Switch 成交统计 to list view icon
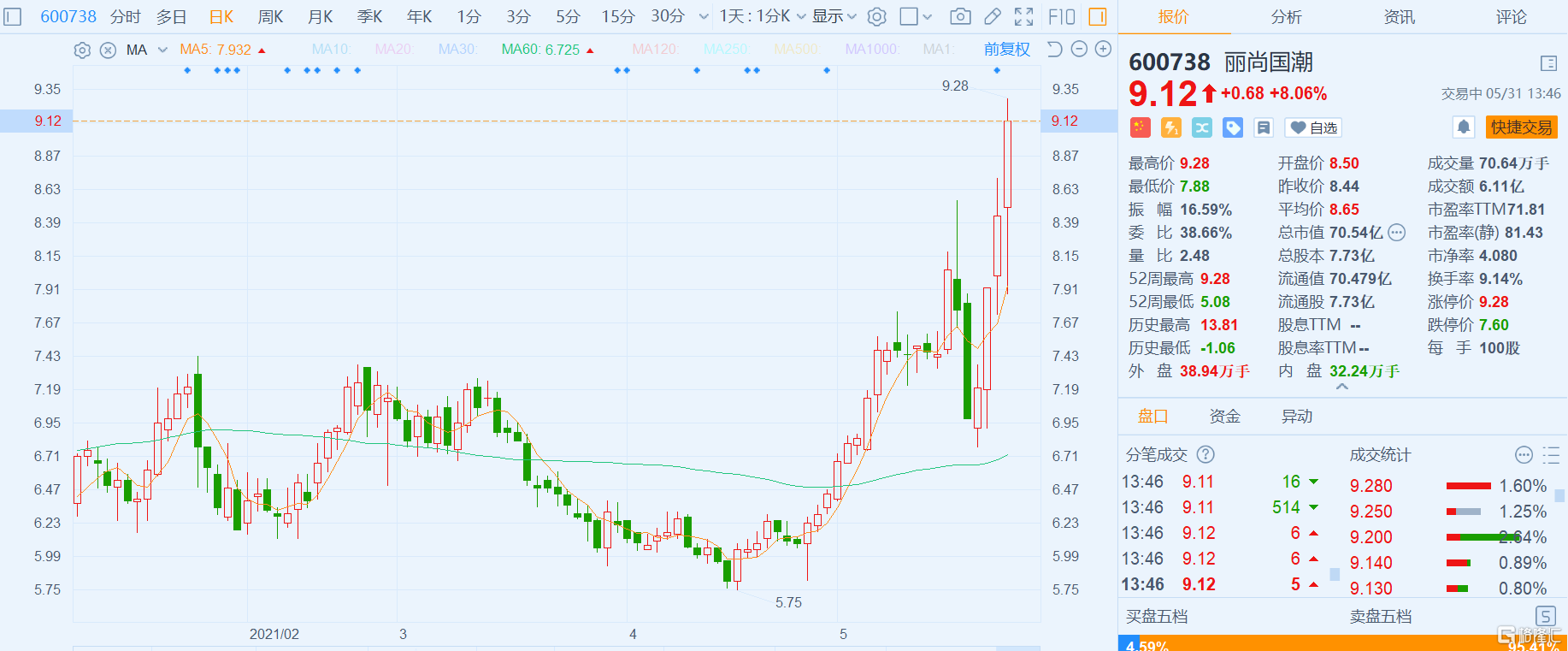Viewport: 1568px width, 651px height. 1551,454
